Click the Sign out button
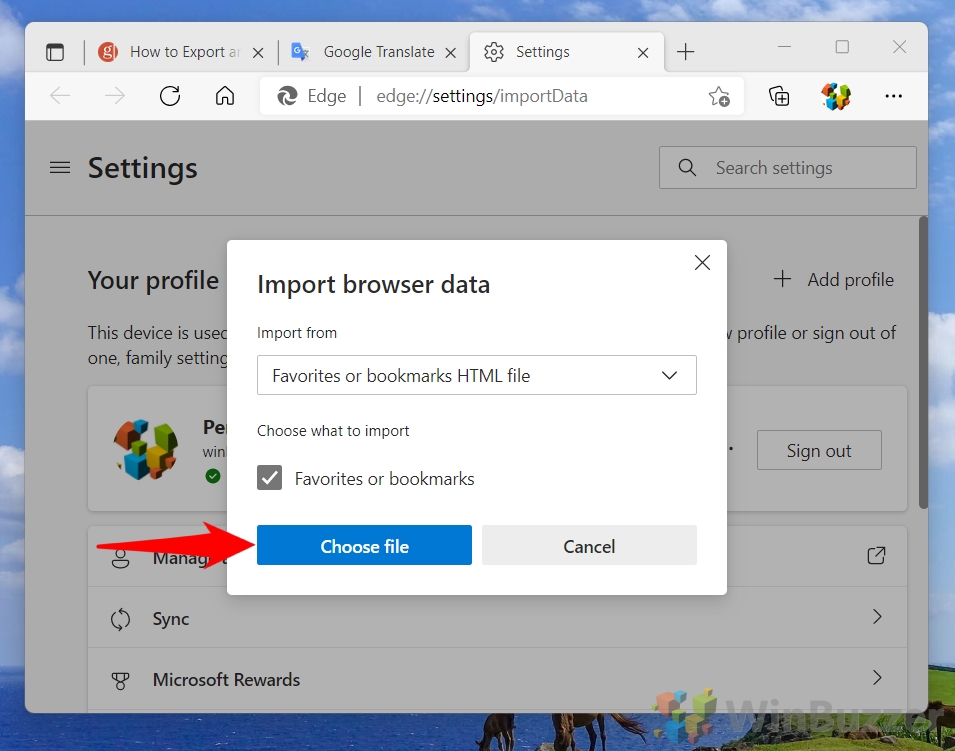Image resolution: width=955 pixels, height=751 pixels. tap(819, 450)
